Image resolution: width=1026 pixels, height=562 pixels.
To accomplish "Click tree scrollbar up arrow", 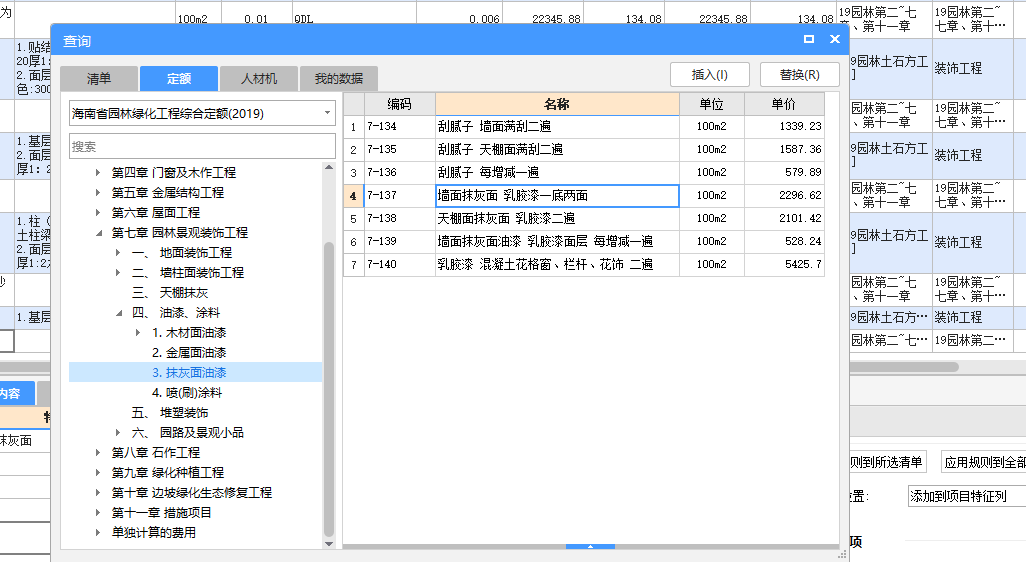I will pos(328,167).
